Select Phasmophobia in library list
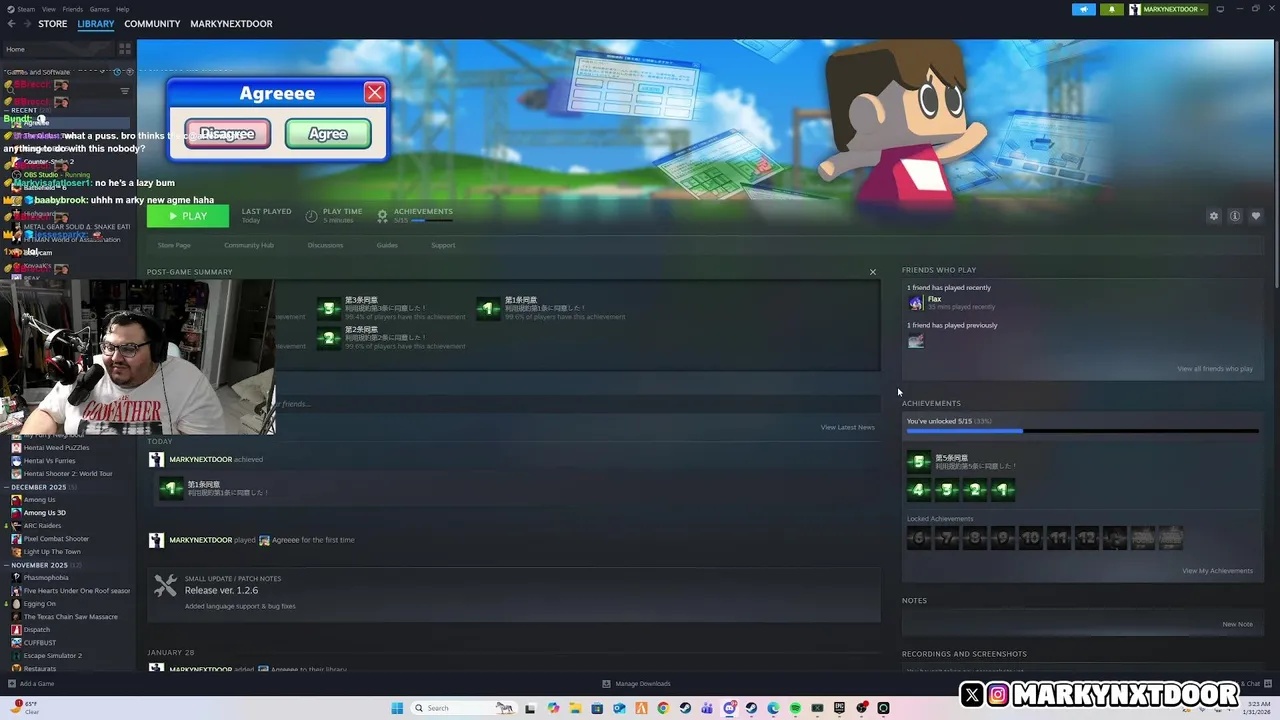The height and width of the screenshot is (720, 1280). click(46, 578)
